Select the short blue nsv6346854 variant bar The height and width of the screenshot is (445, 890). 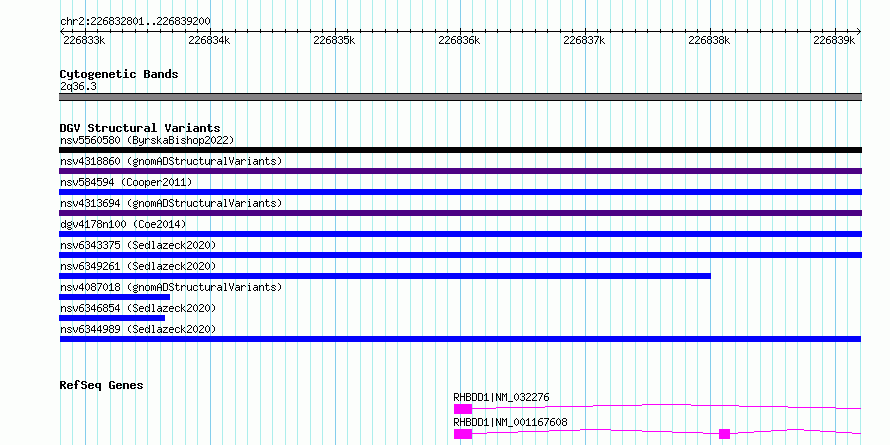click(112, 318)
